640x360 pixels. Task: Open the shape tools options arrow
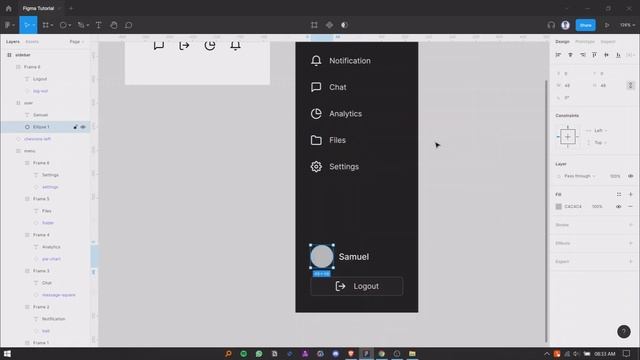coord(70,25)
